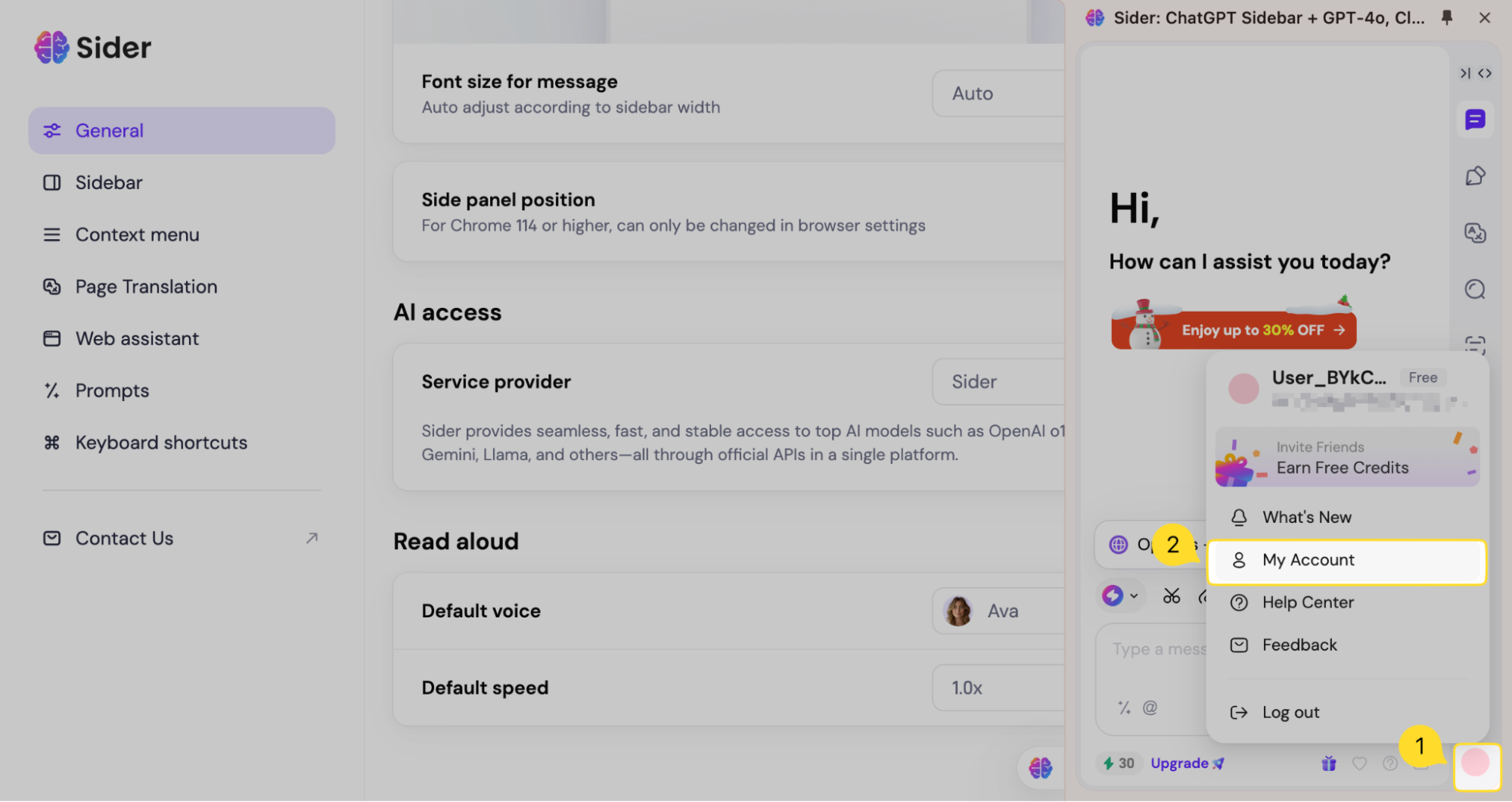Pin the Sider side panel
The image size is (1512, 802).
coord(1447,17)
